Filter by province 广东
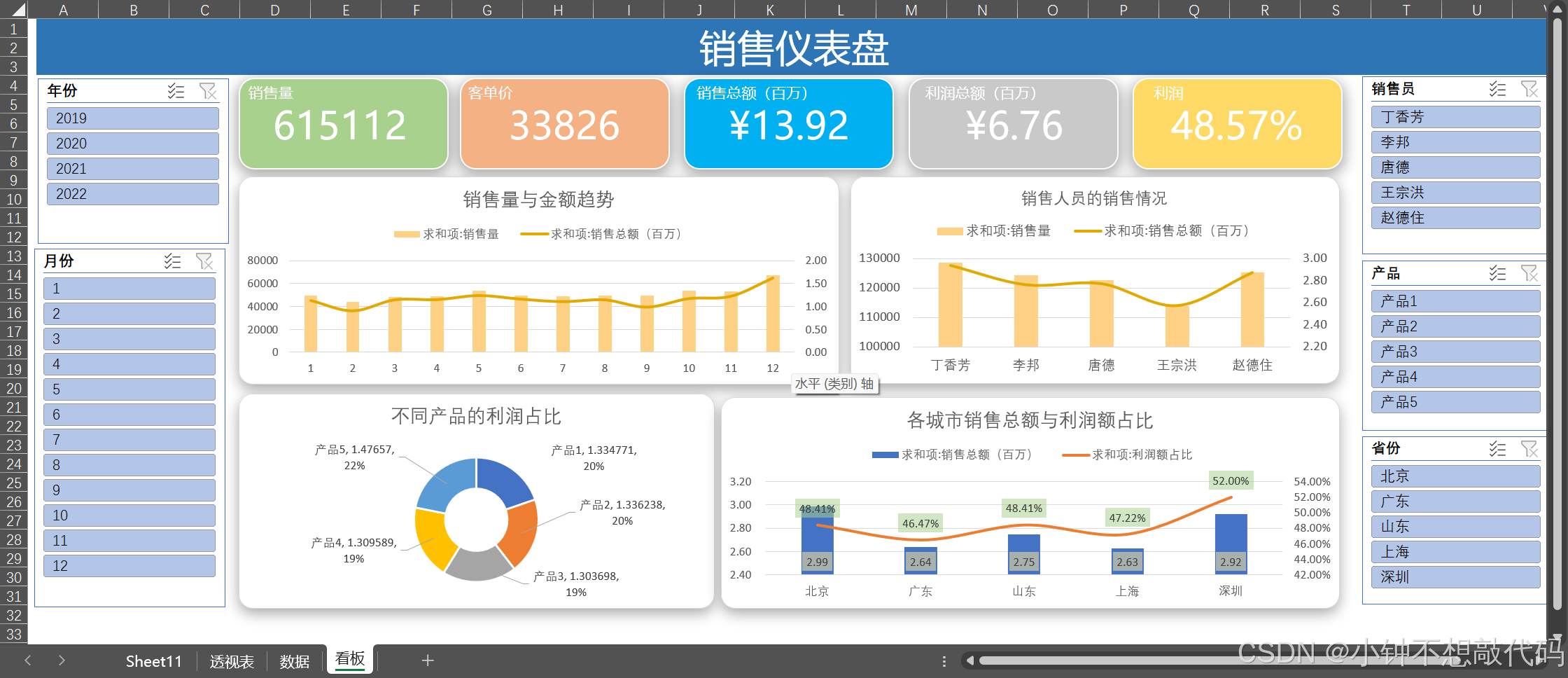1568x678 pixels. click(x=1456, y=501)
